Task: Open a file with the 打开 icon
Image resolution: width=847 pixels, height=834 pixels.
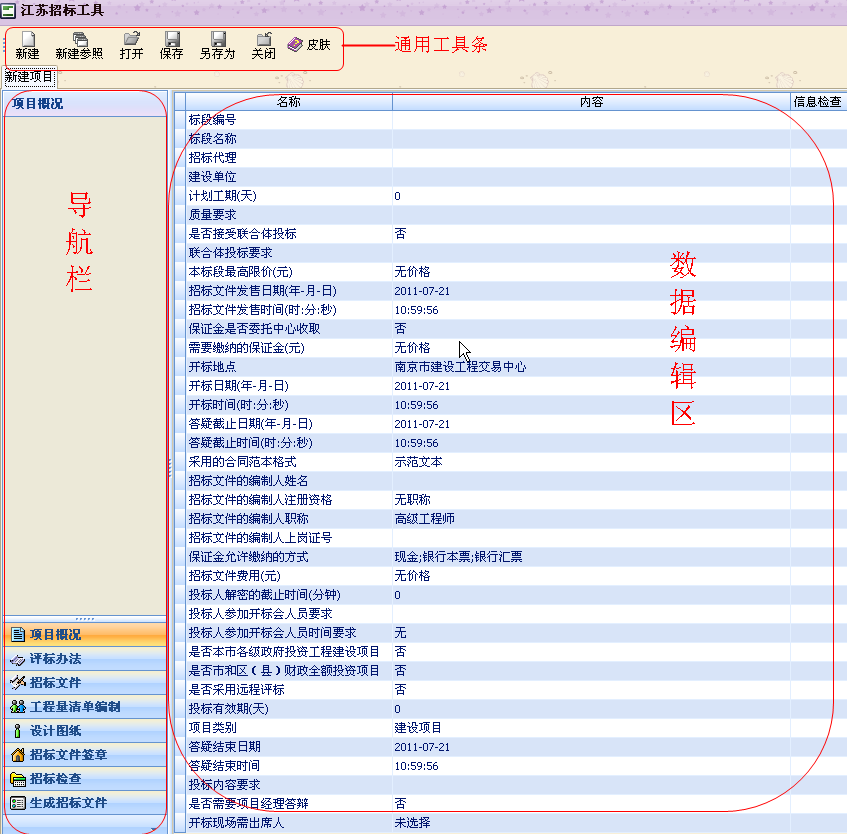Action: (x=131, y=39)
